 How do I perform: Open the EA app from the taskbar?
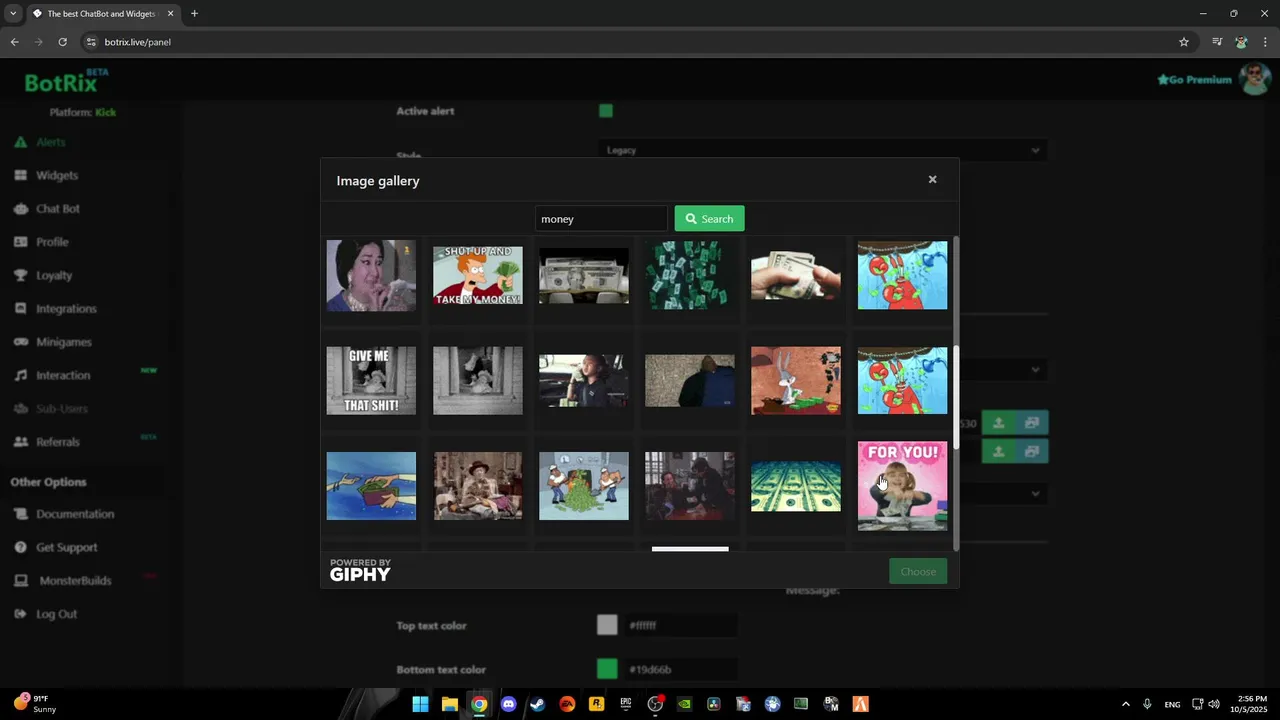(x=567, y=704)
